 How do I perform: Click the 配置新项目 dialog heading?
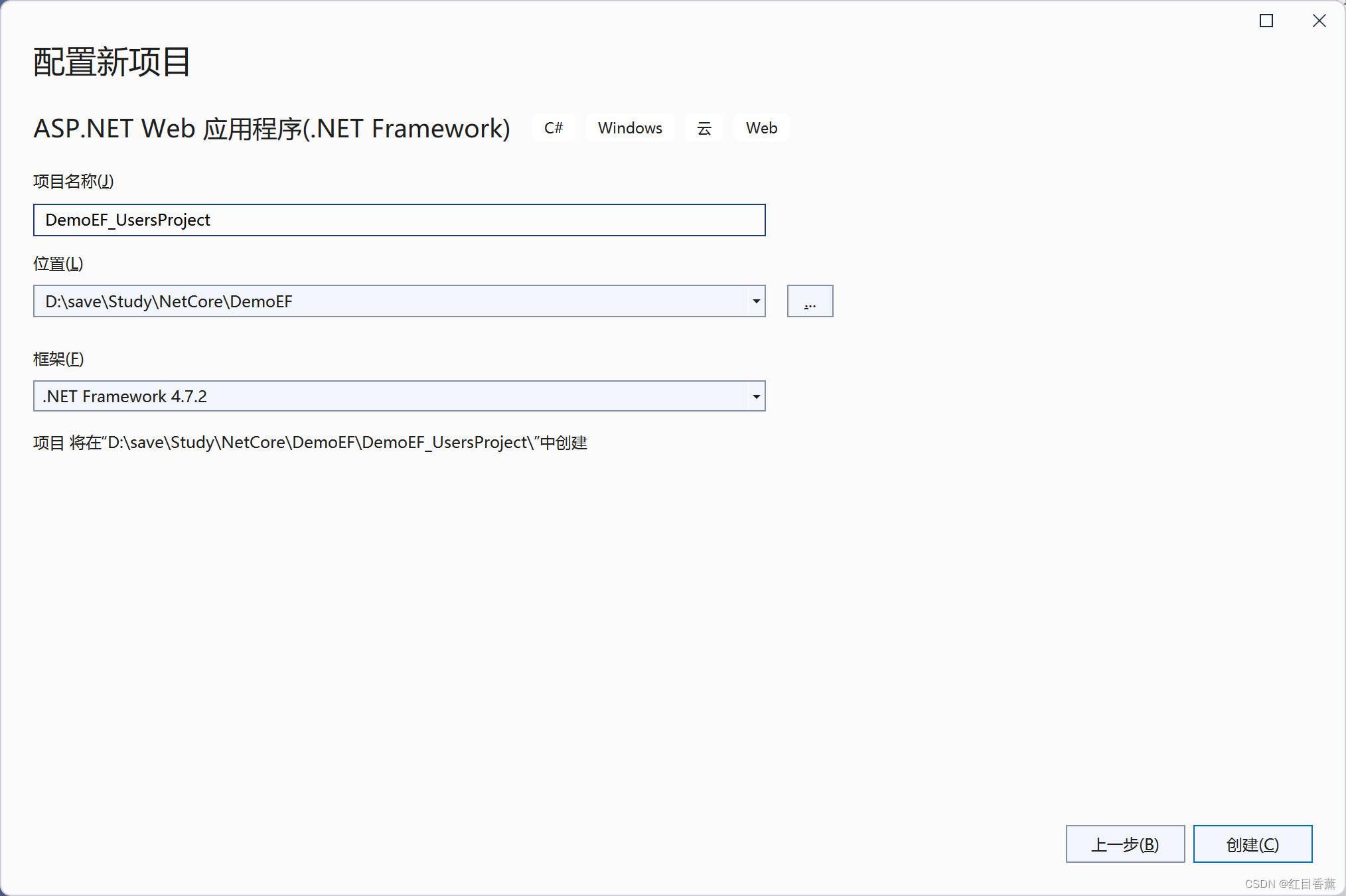coord(112,62)
